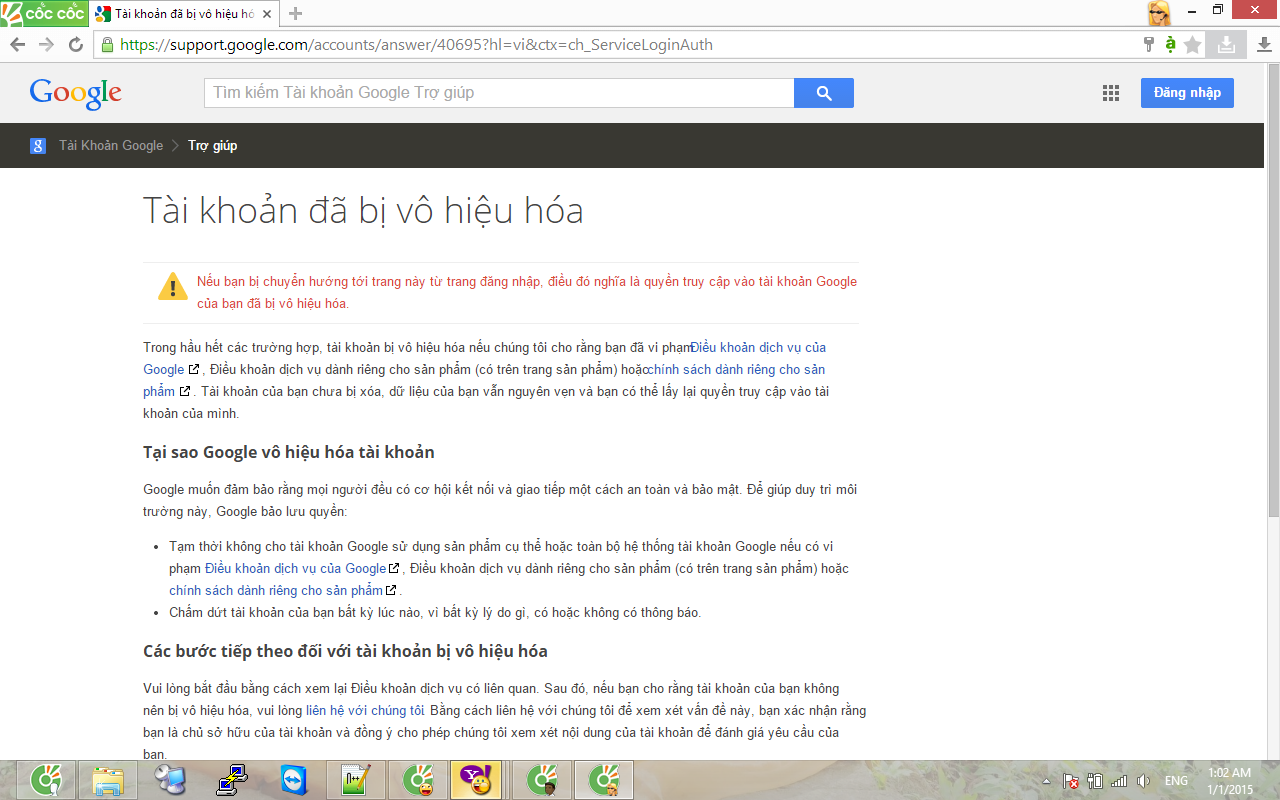Open the clock showing 1:02 AM

click(x=1230, y=781)
